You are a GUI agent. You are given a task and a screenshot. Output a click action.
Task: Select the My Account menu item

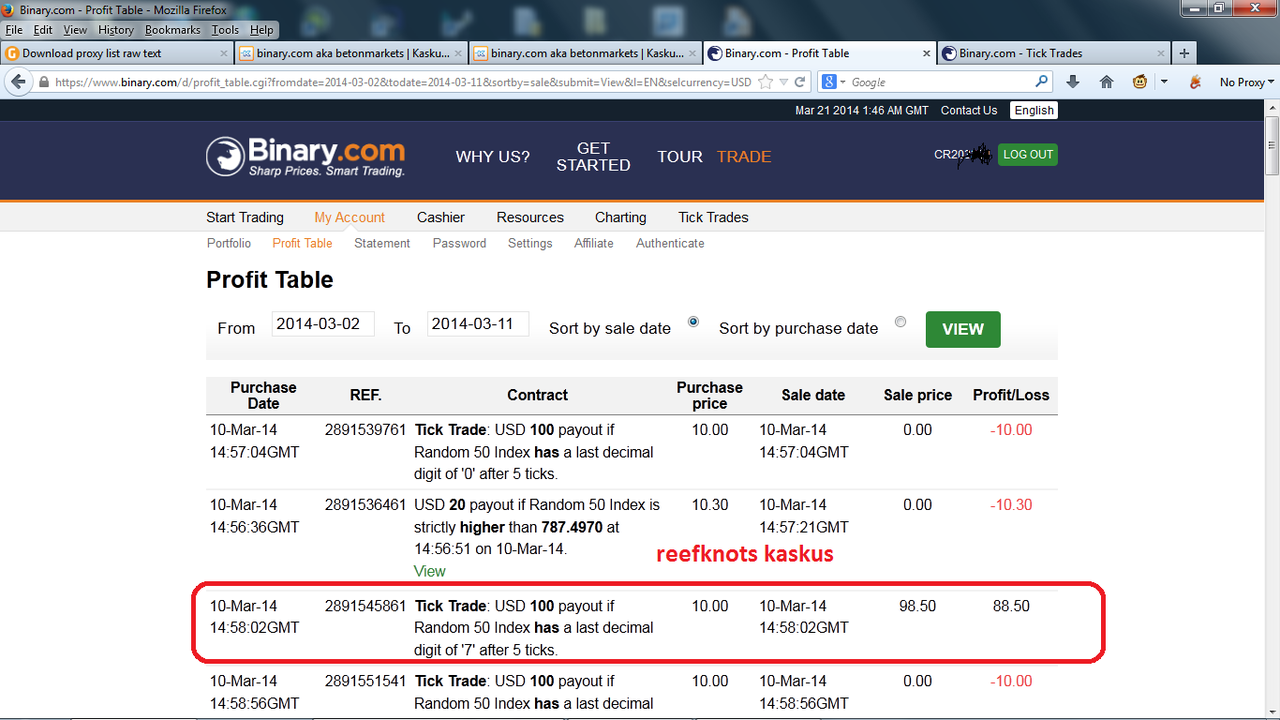(x=350, y=217)
